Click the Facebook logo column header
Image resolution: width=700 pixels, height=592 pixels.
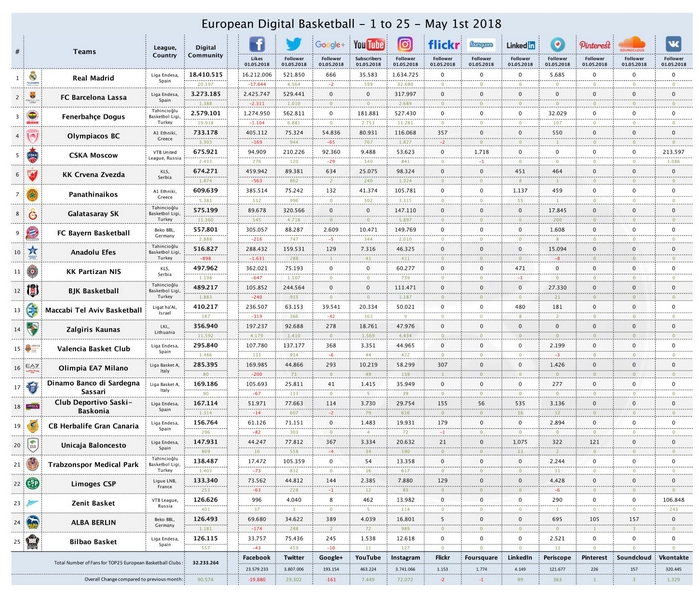[x=257, y=44]
